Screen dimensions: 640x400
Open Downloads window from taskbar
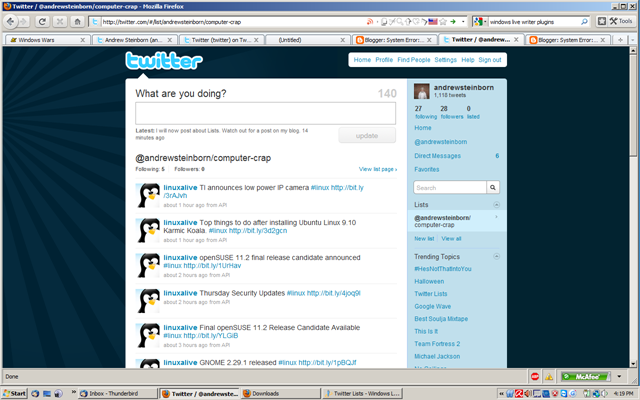point(280,393)
